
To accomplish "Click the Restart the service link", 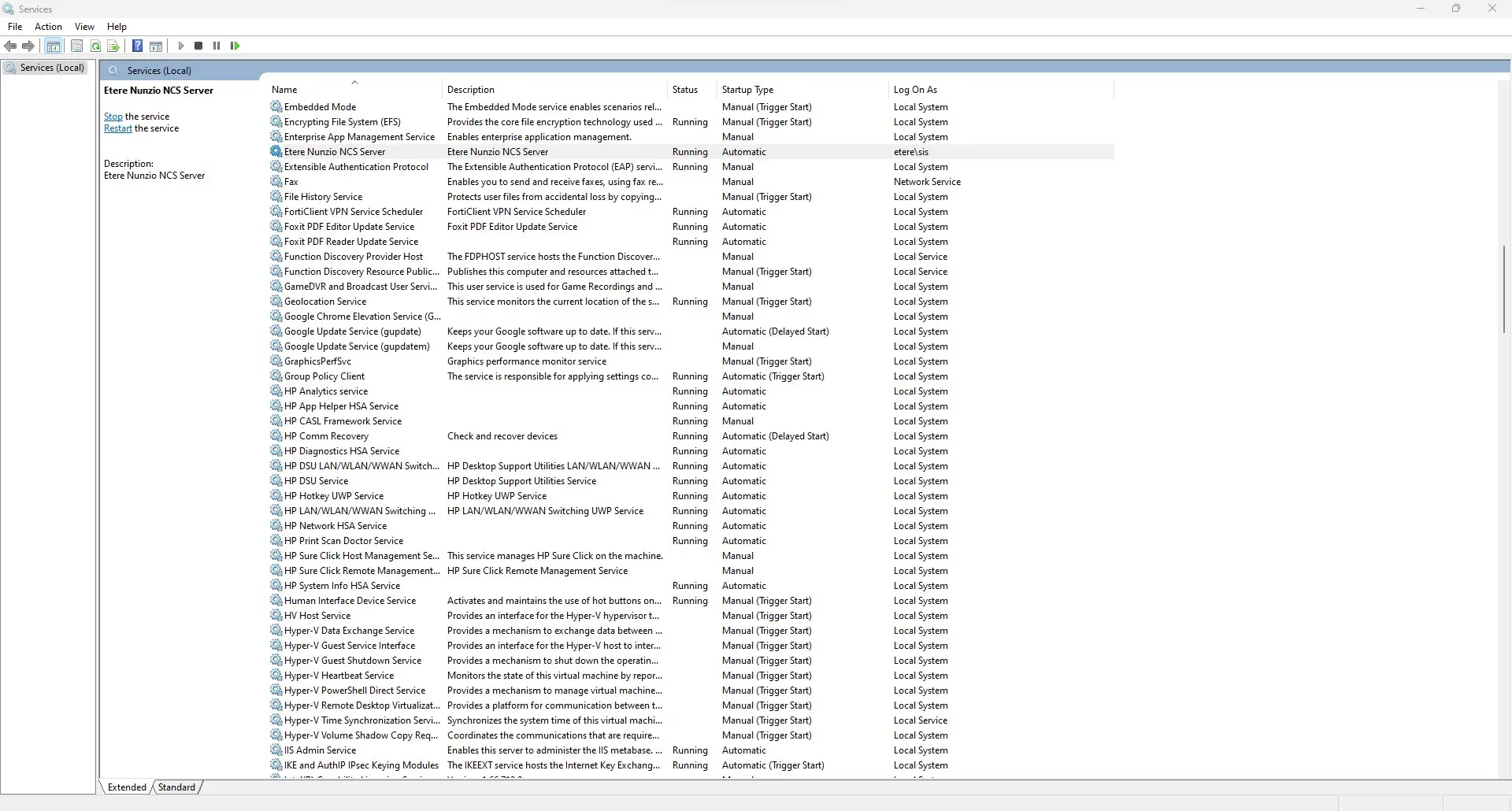I will (118, 128).
